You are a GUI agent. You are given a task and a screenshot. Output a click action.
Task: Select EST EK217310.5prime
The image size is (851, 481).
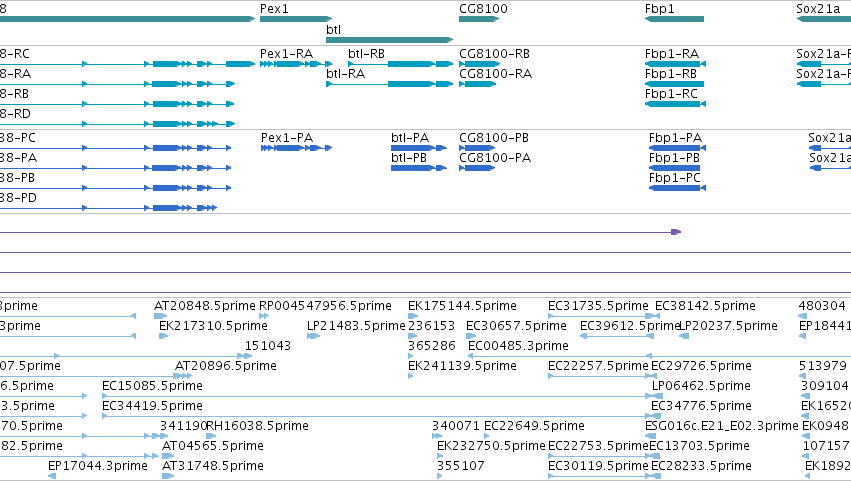213,326
